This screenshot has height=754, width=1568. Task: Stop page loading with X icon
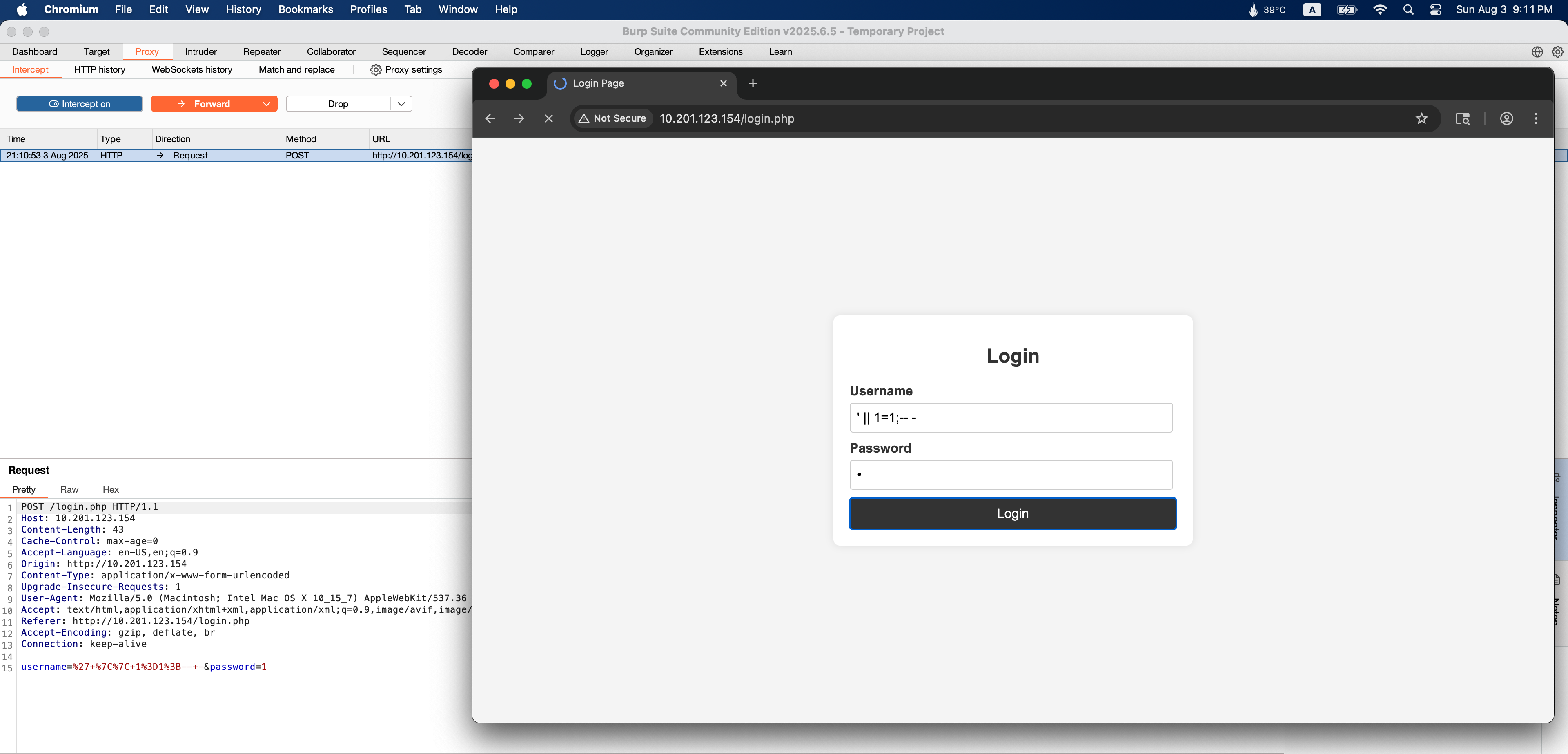click(548, 119)
